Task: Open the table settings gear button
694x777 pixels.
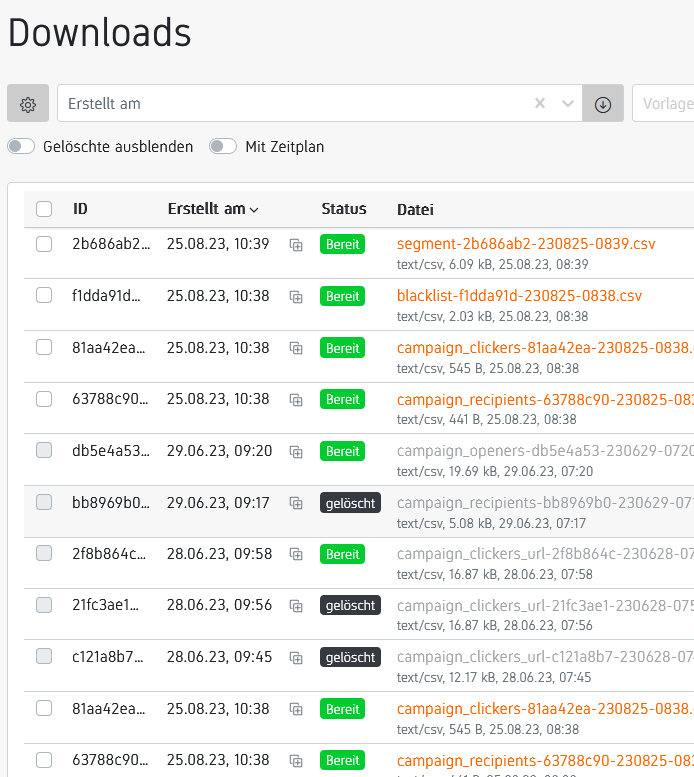Action: tap(28, 104)
